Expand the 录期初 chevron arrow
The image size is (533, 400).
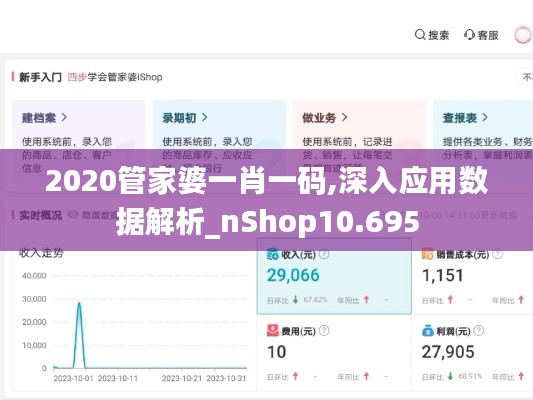(204, 118)
